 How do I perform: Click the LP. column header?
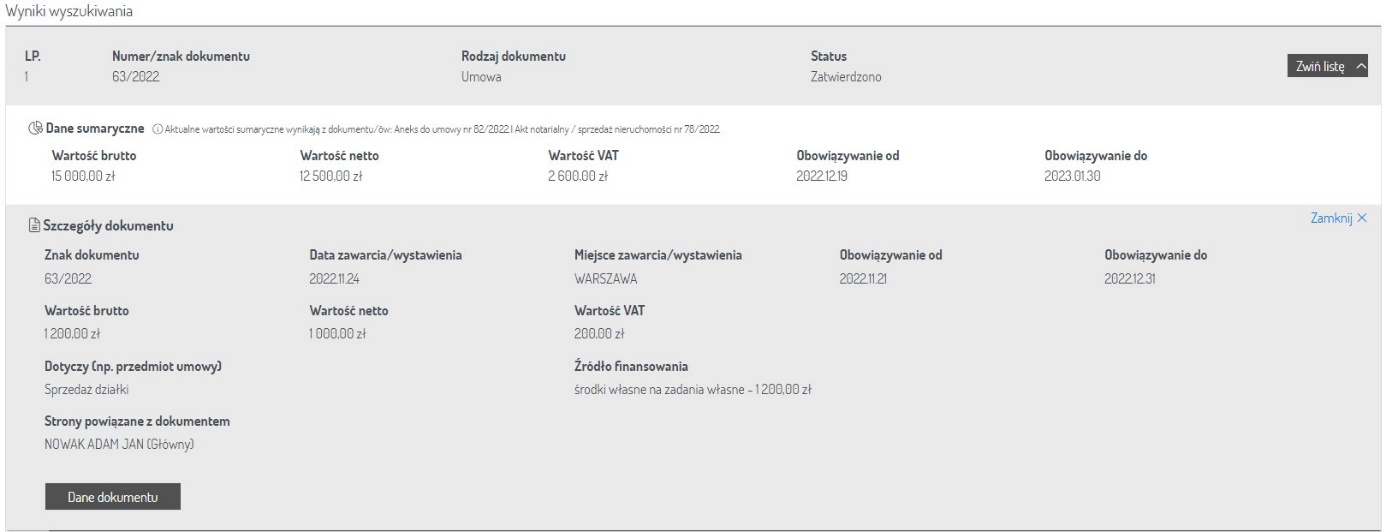pos(31,55)
